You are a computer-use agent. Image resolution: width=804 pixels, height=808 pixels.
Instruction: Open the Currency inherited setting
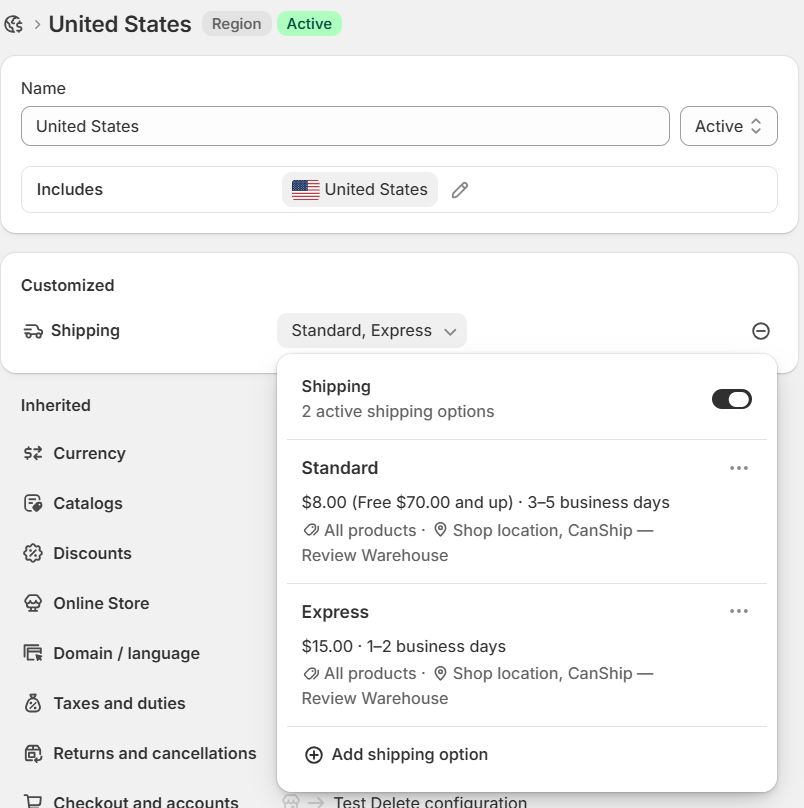pos(90,453)
